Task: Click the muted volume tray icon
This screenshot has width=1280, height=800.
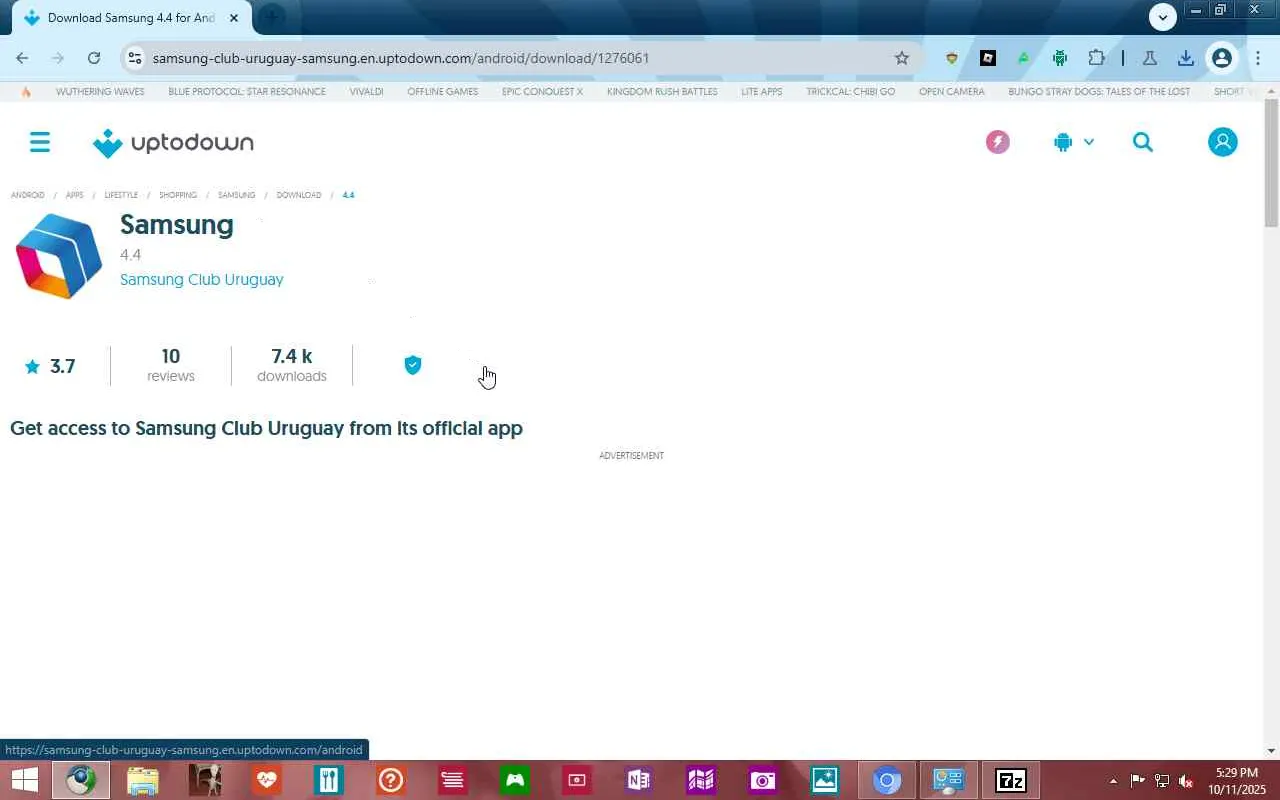Action: (x=1186, y=781)
